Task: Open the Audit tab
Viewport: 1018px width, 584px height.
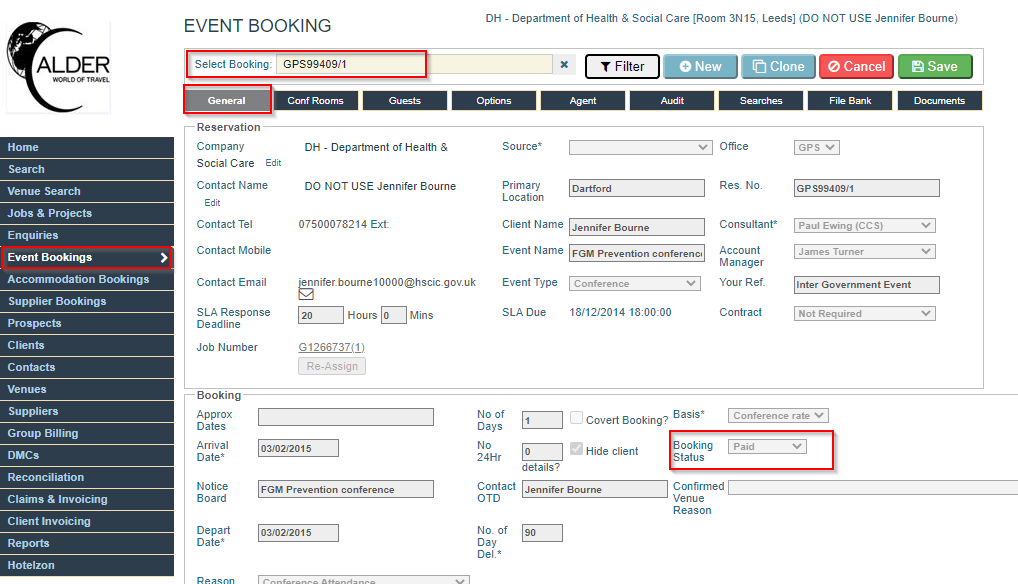Action: (x=672, y=101)
